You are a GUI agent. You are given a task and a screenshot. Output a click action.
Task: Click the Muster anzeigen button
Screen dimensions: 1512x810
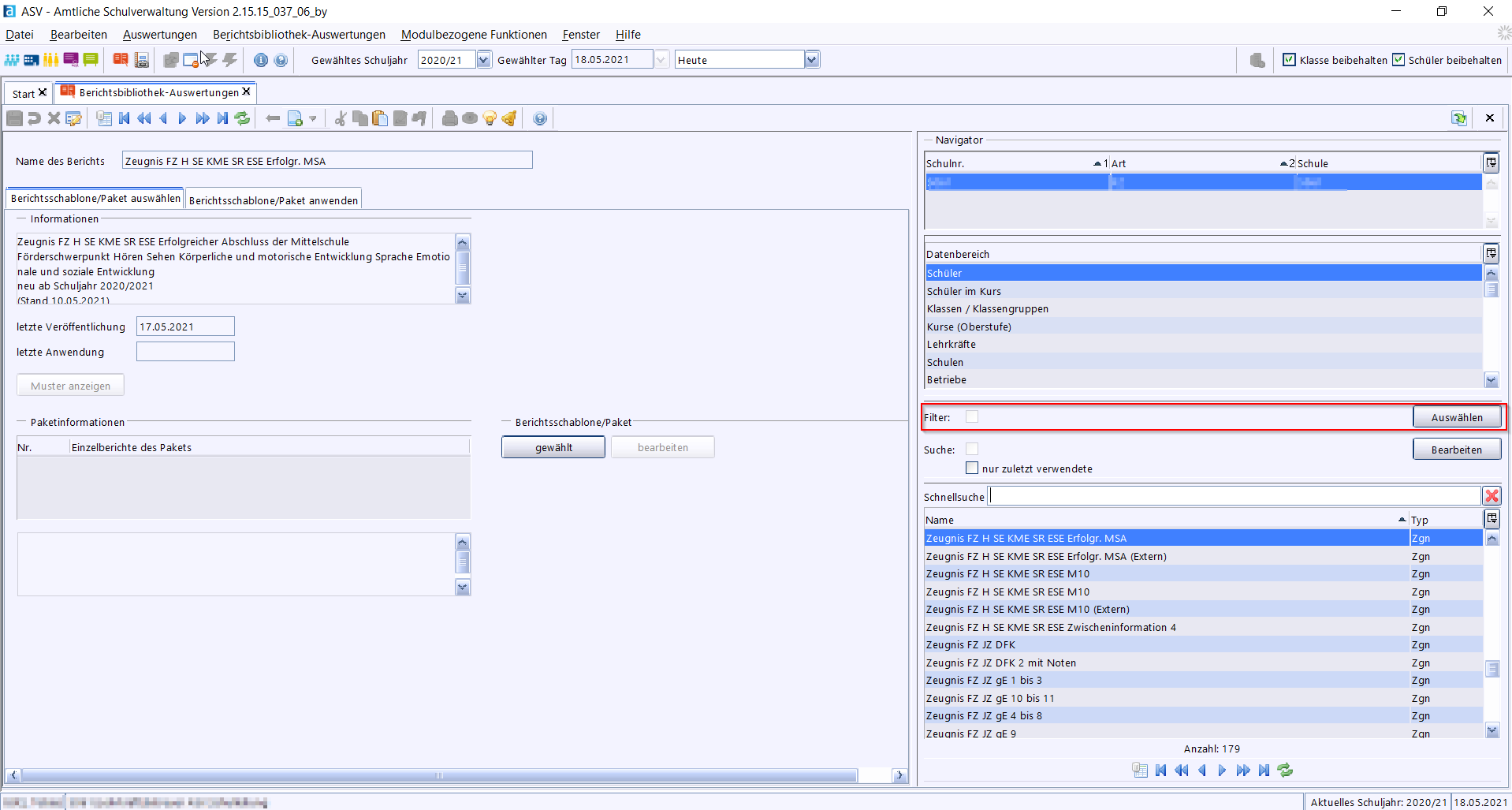pos(70,386)
